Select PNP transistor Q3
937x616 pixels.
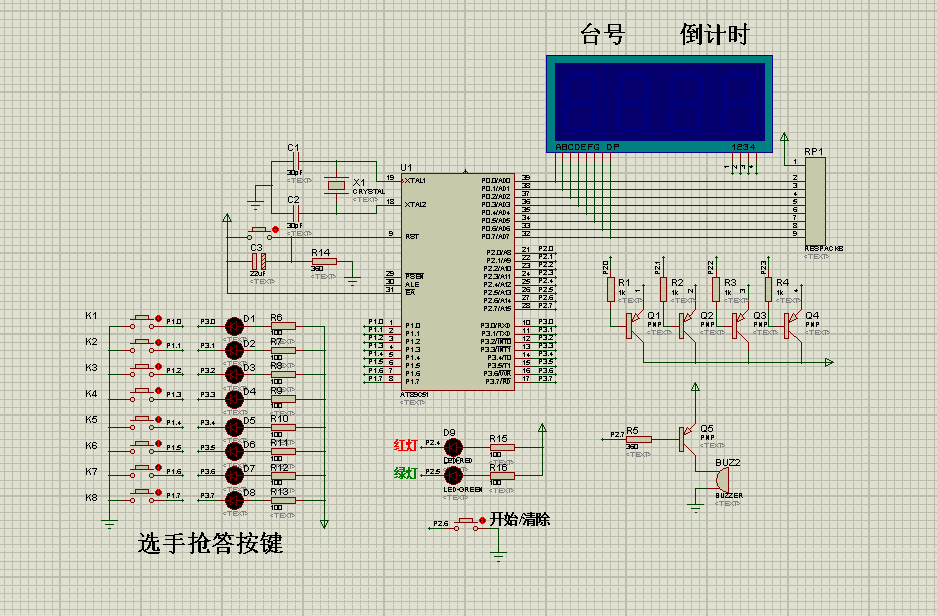tap(740, 325)
